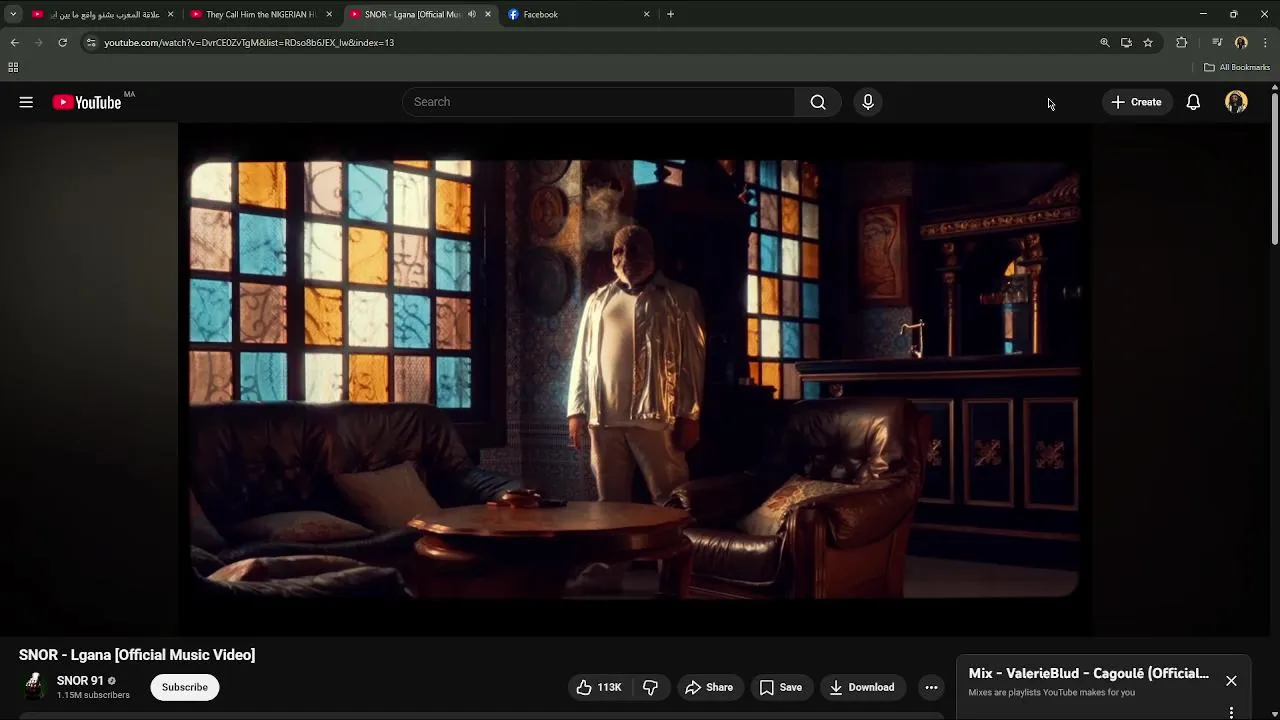This screenshot has width=1280, height=720.
Task: Click the YouTube search magnifier button
Action: [x=818, y=102]
